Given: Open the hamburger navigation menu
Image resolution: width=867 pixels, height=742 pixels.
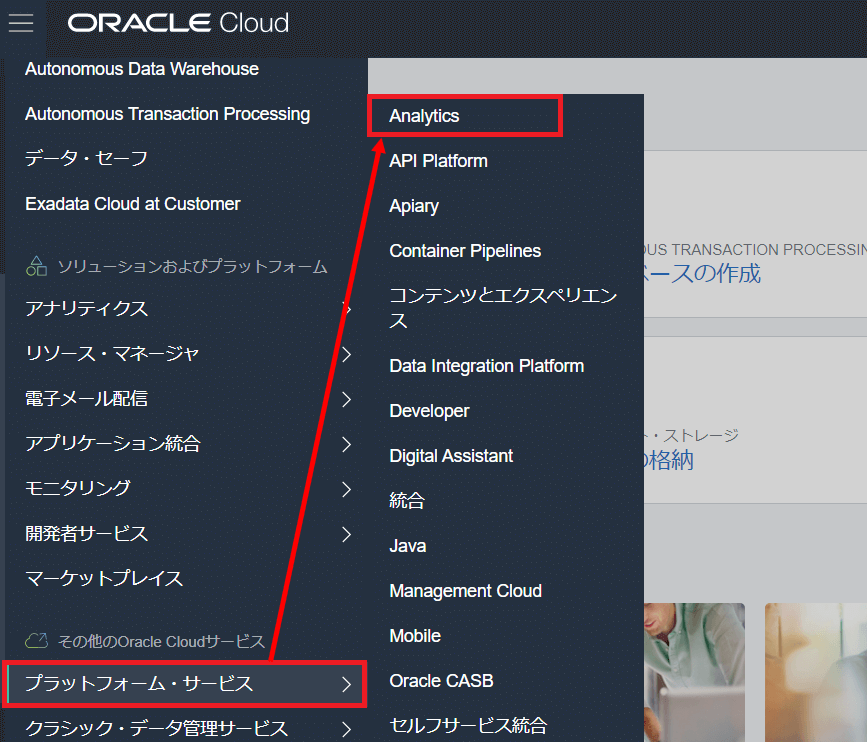Looking at the screenshot, I should click(x=21, y=23).
